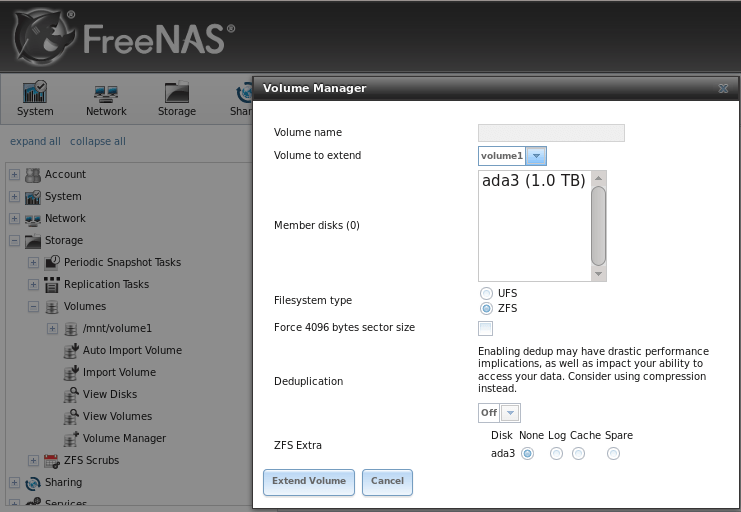Open Import Volume tree entry
Screen dimensions: 741x512
119,373
